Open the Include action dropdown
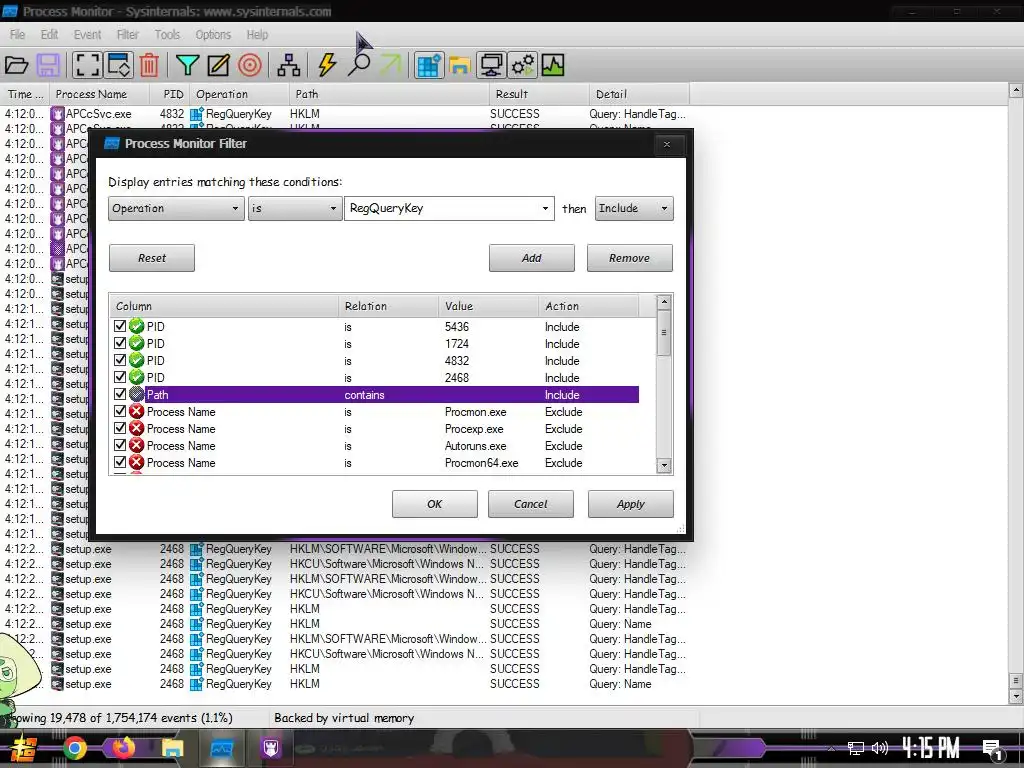The image size is (1024, 768). (x=634, y=208)
